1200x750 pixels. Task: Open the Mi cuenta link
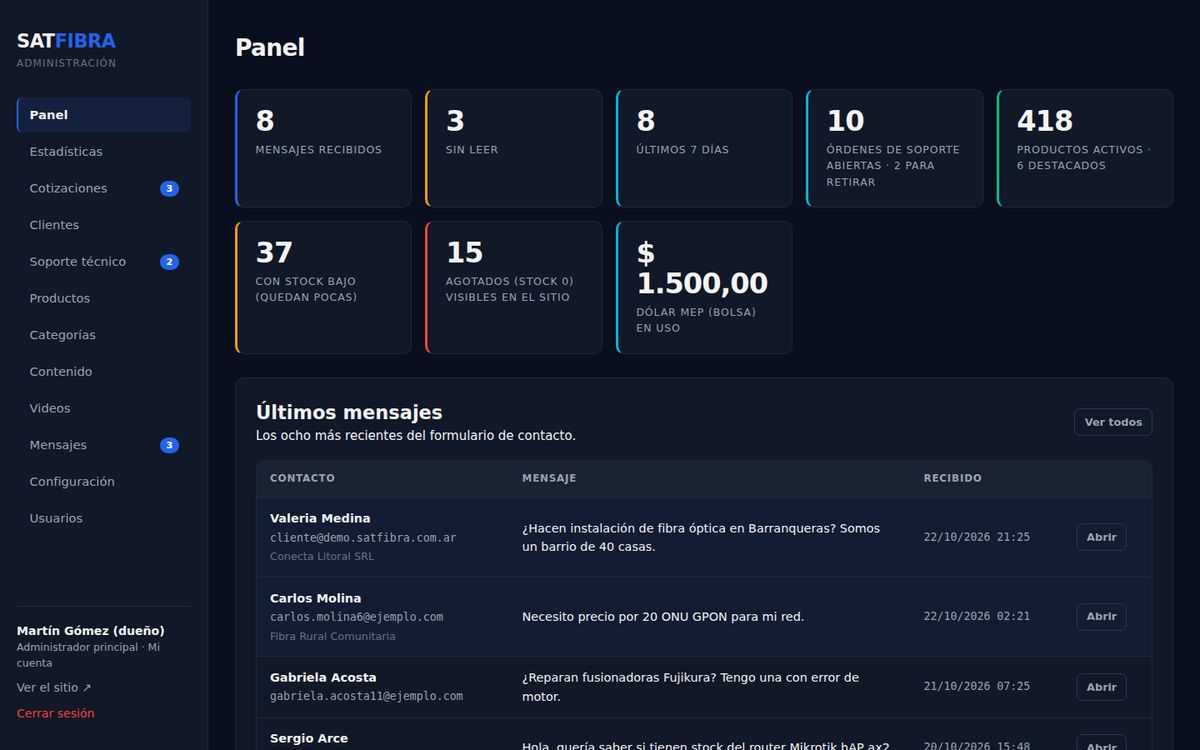coord(88,655)
